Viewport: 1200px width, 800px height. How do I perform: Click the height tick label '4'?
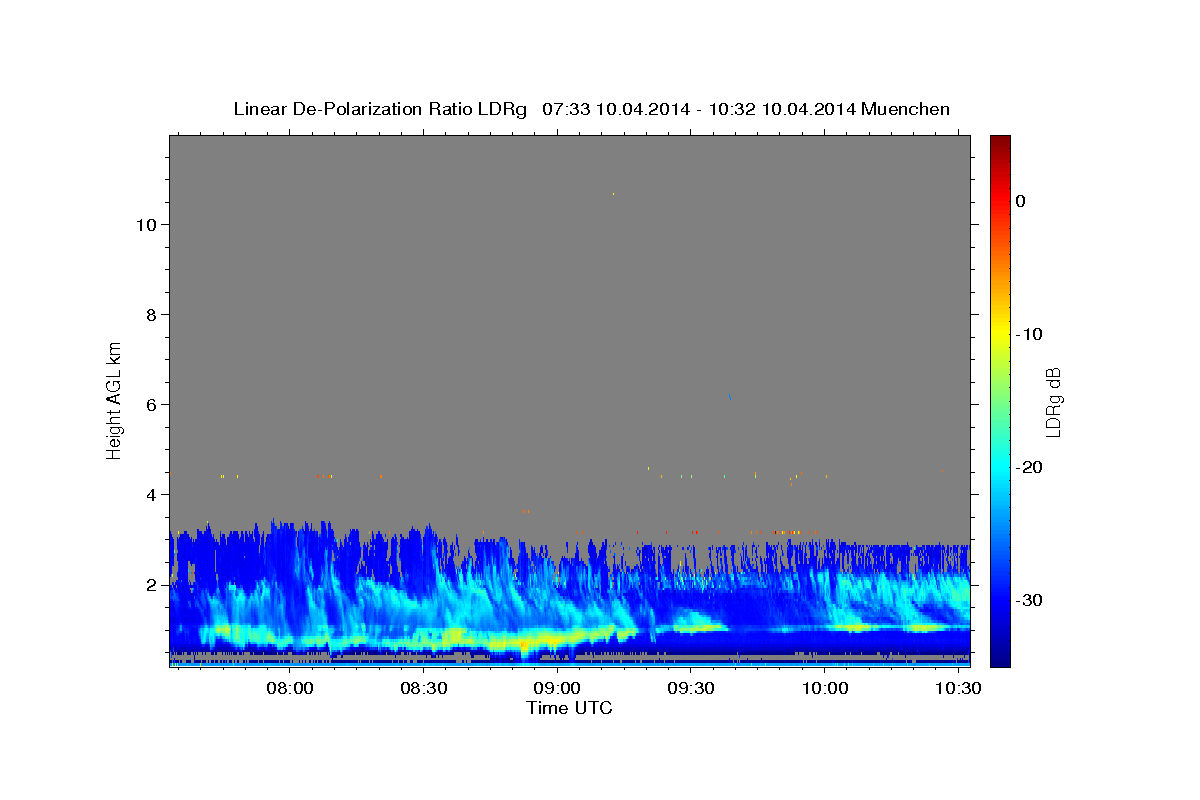(151, 494)
